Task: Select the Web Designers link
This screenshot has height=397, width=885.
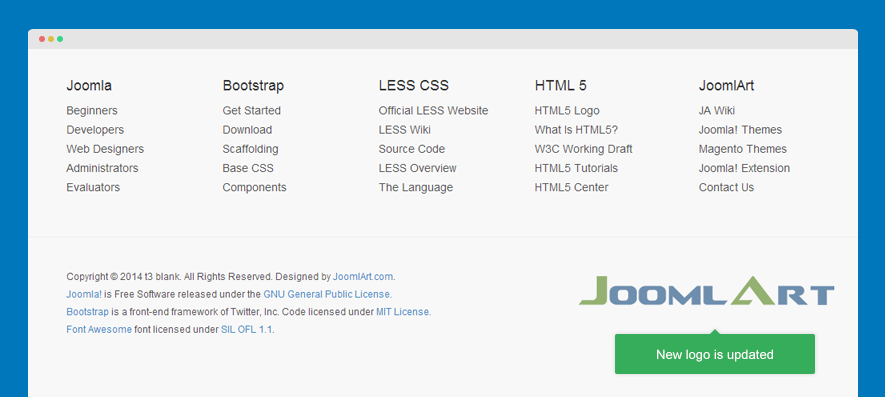Action: 105,149
